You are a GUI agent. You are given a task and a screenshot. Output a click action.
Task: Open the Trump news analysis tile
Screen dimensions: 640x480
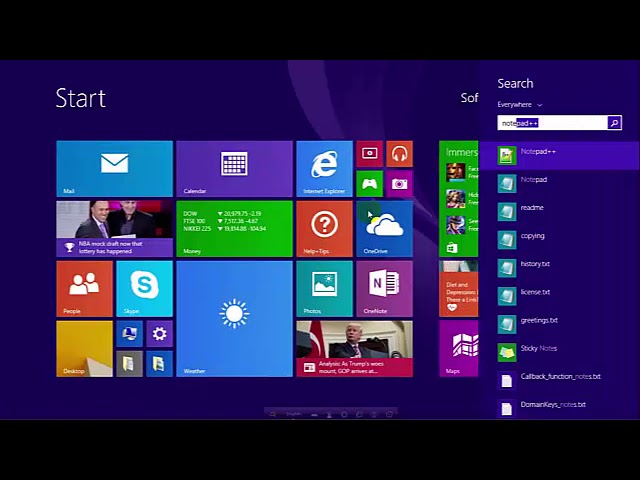click(354, 349)
